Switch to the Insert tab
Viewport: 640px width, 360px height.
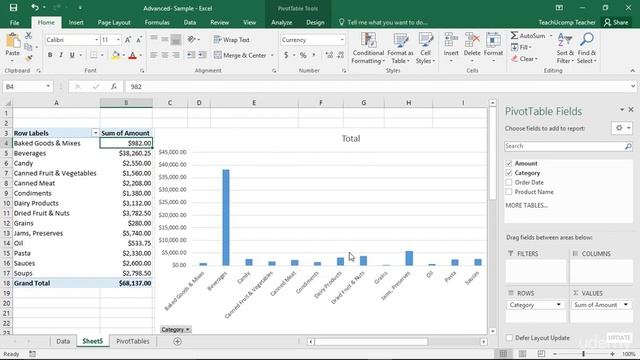click(76, 22)
